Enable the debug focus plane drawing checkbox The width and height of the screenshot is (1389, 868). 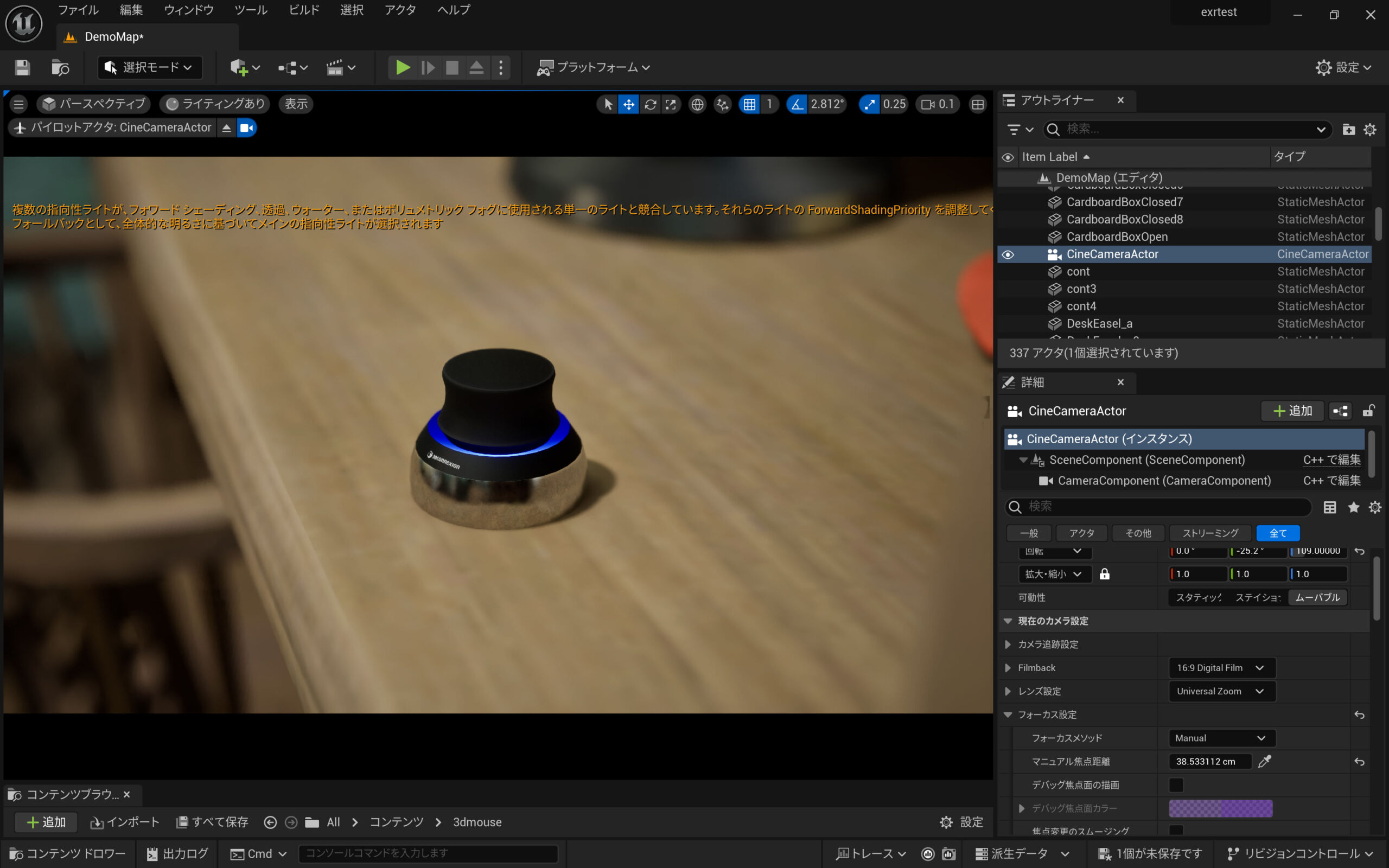tap(1176, 785)
